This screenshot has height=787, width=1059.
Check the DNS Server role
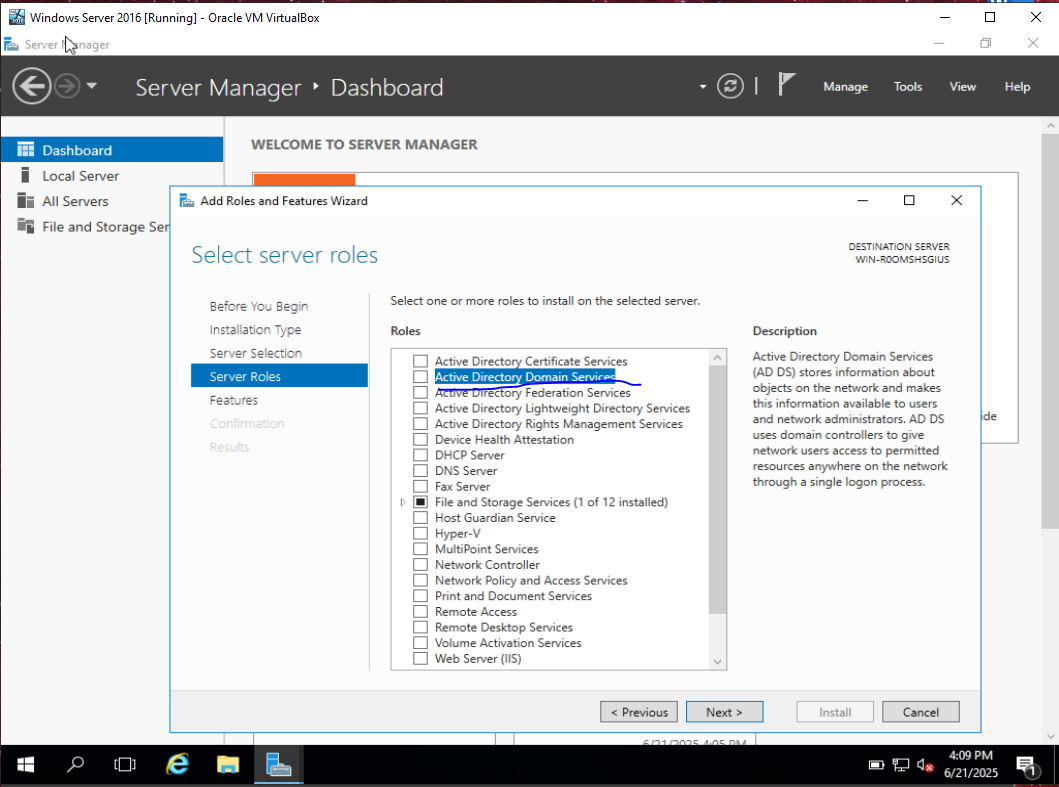420,470
